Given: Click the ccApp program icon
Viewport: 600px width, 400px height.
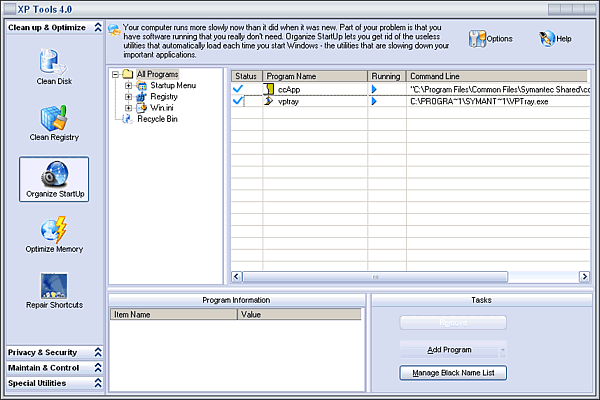Looking at the screenshot, I should (269, 89).
